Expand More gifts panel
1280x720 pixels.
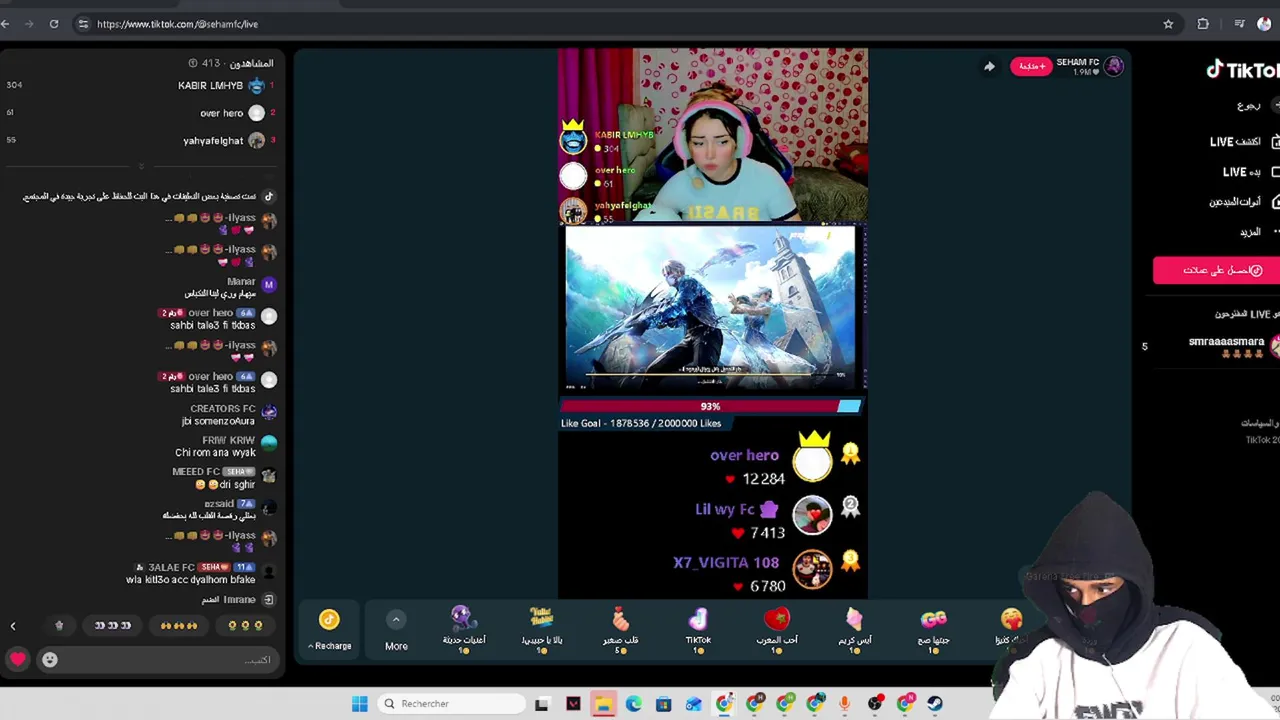click(x=396, y=631)
